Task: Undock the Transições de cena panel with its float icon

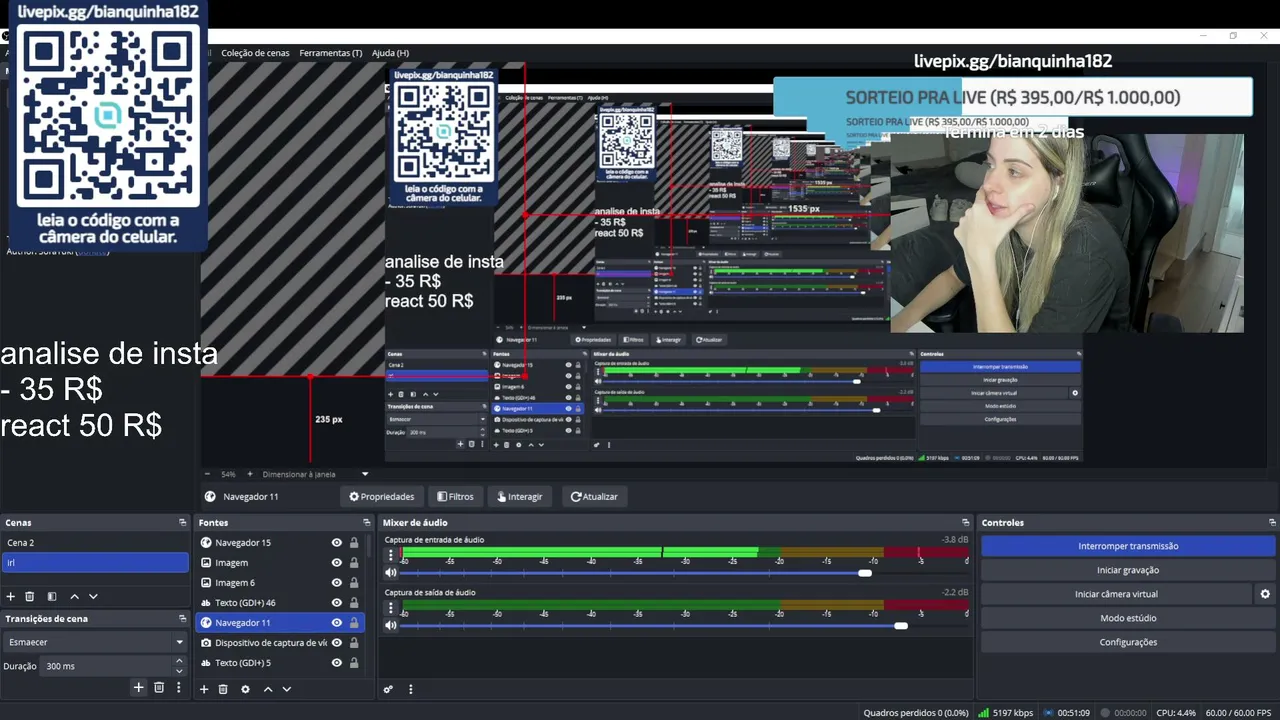Action: coord(182,618)
